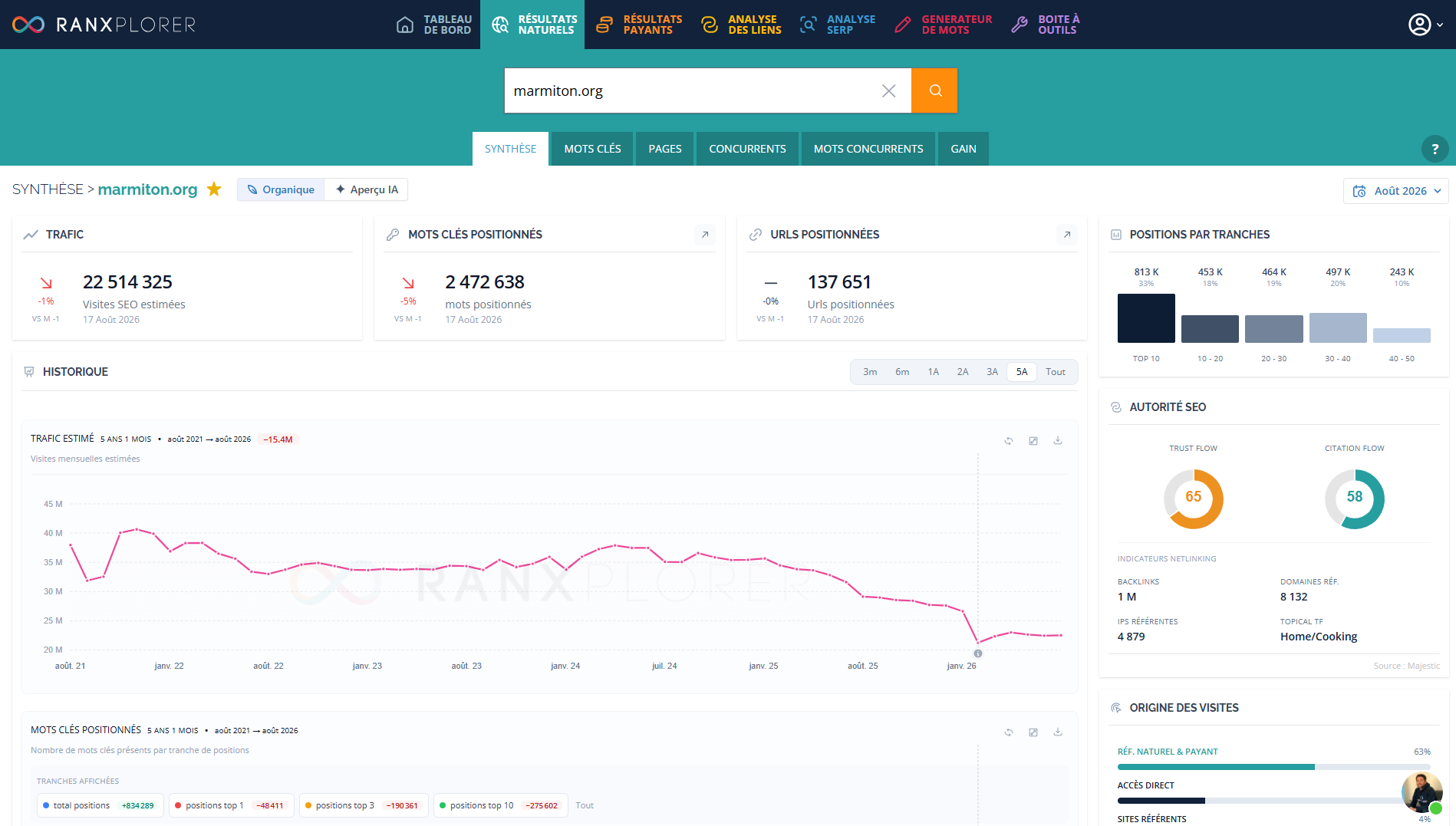Expand URLs Positionnées card arrow
Image resolution: width=1456 pixels, height=826 pixels.
point(1067,235)
